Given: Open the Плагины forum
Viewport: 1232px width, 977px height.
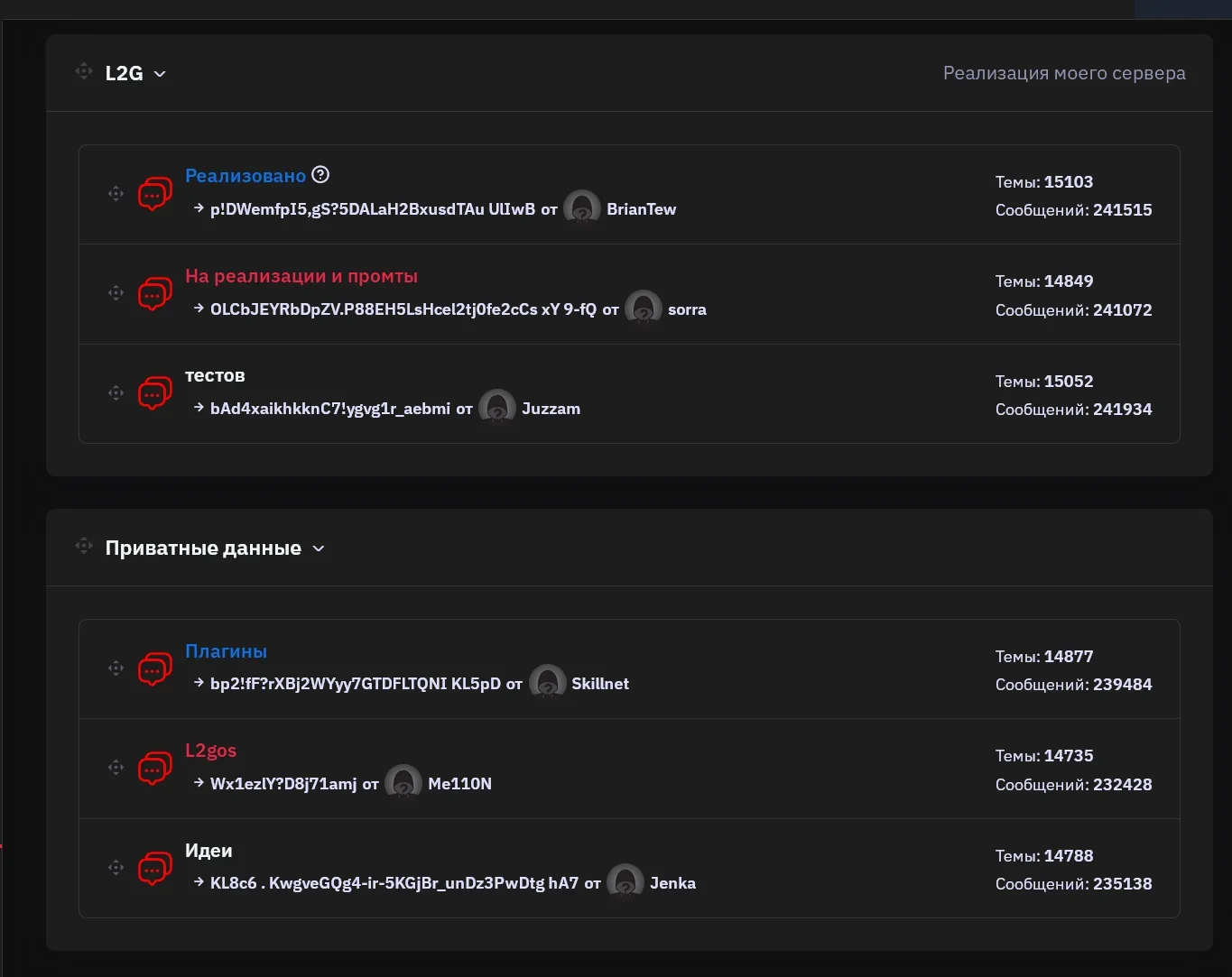Looking at the screenshot, I should pos(226,651).
